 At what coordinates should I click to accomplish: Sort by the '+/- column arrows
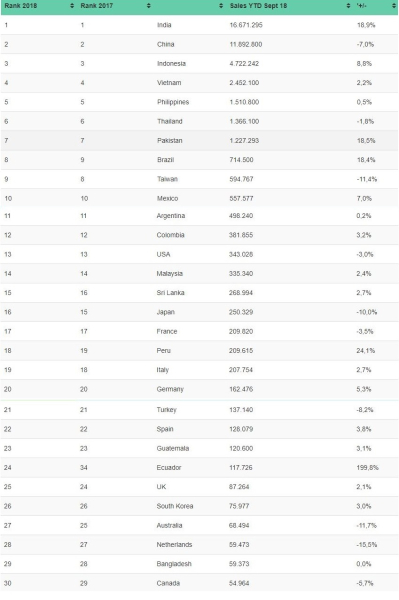[x=394, y=6]
